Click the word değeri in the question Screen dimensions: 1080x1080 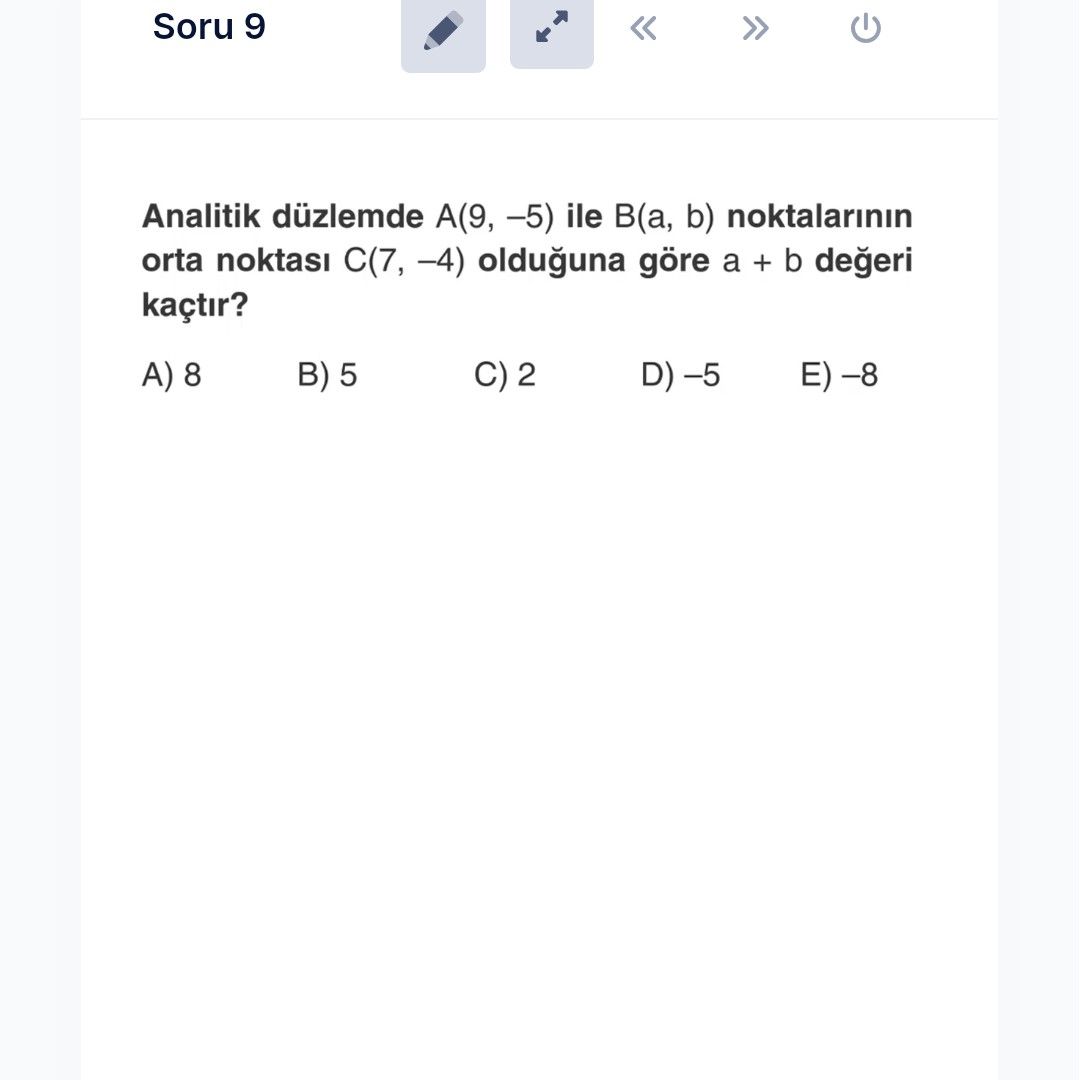863,262
